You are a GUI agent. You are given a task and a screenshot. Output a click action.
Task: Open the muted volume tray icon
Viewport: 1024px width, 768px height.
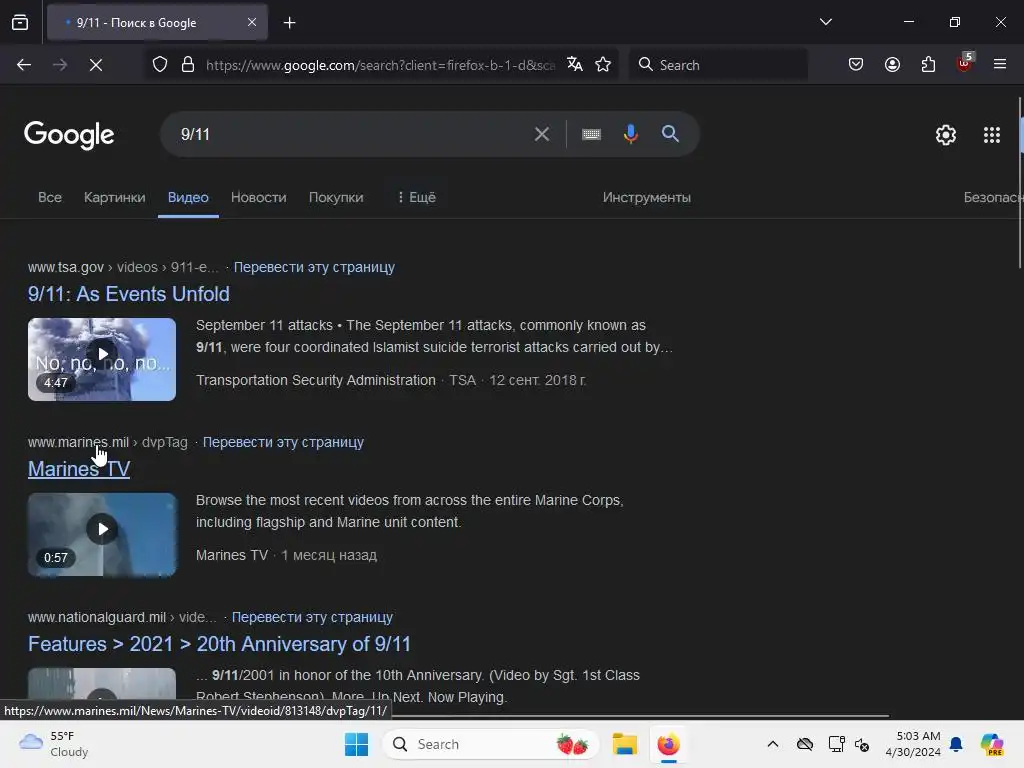tap(862, 744)
